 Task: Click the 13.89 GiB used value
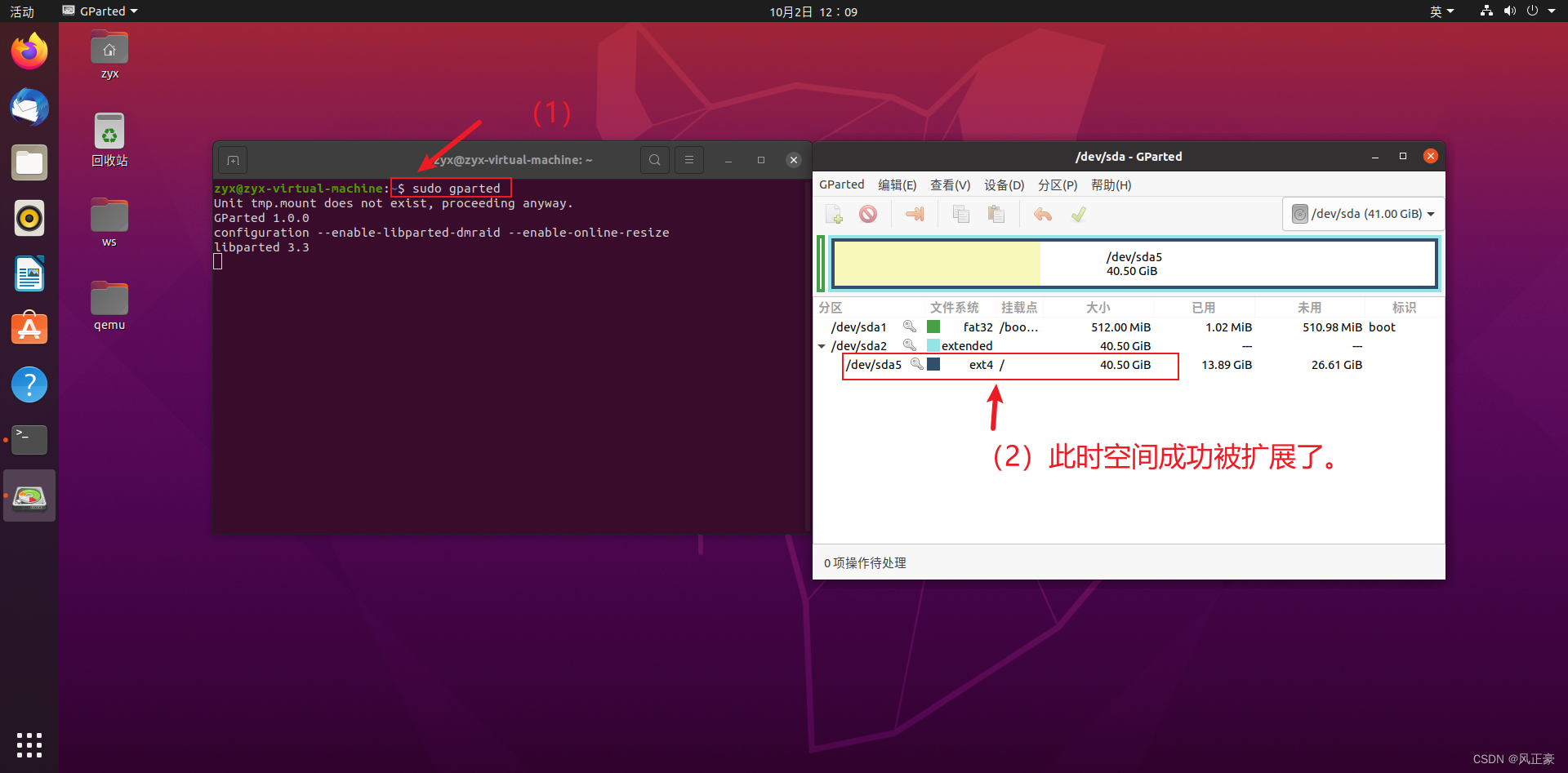[1227, 365]
